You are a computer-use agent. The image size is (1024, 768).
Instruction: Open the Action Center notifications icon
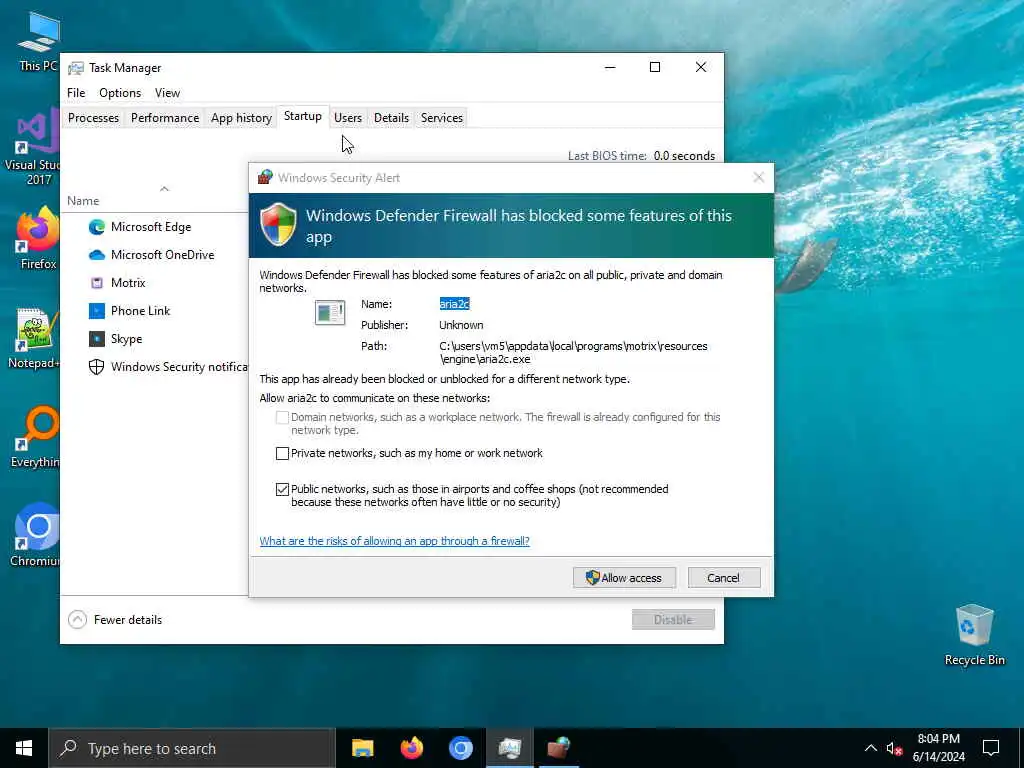[991, 748]
